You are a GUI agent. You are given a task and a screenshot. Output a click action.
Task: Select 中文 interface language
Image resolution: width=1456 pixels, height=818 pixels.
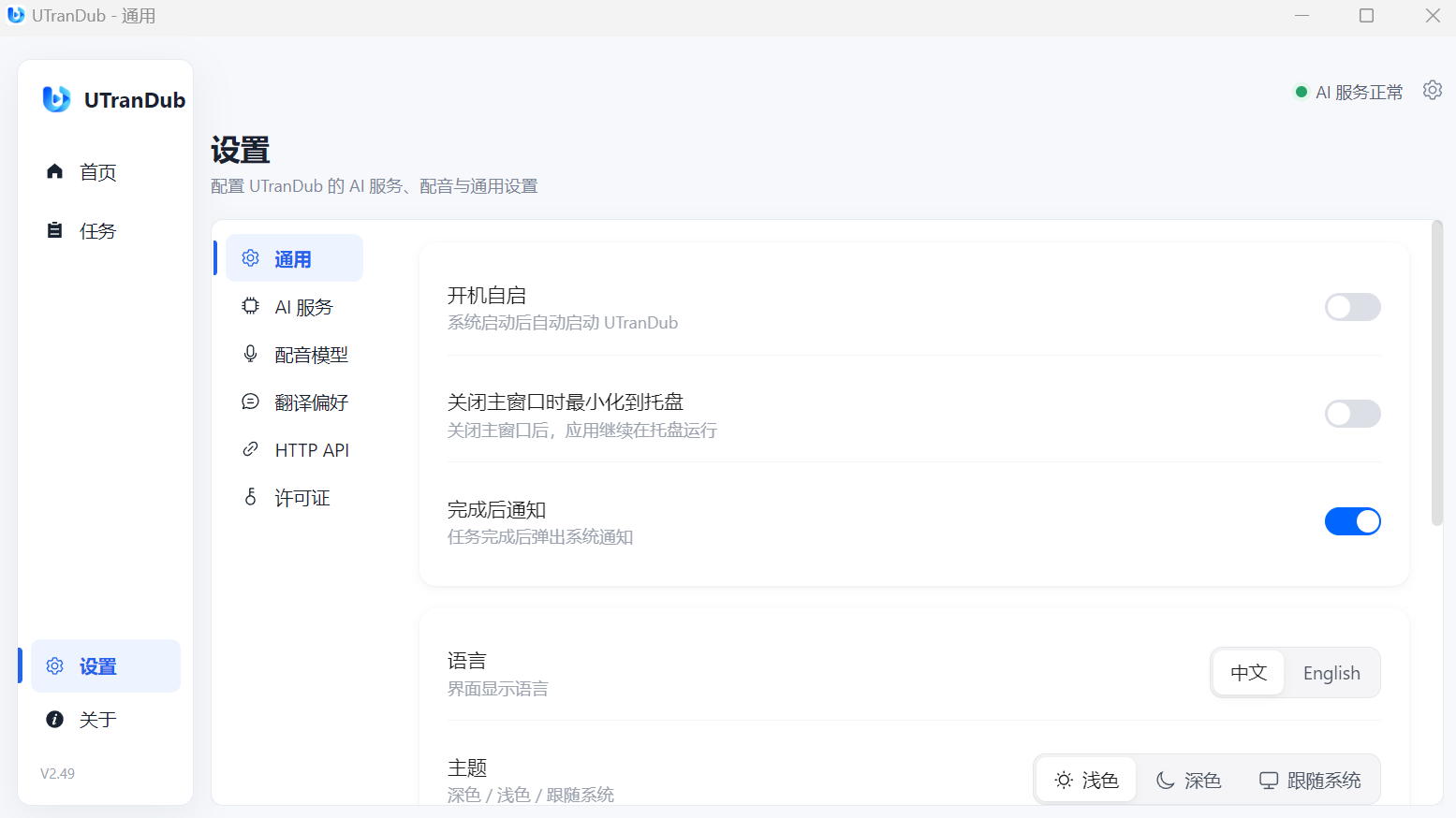pyautogui.click(x=1249, y=673)
